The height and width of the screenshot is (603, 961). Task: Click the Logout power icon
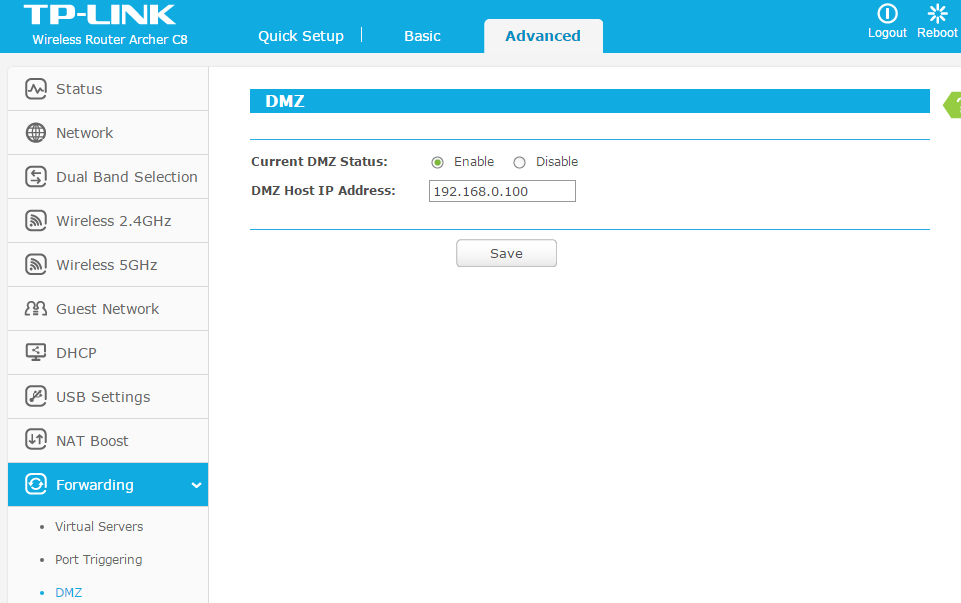coord(887,14)
